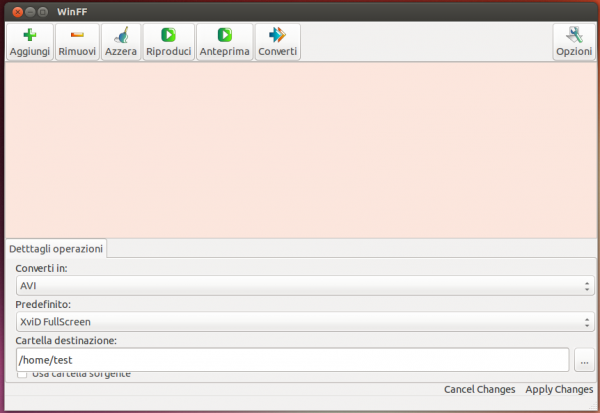The width and height of the screenshot is (600, 413).
Task: Open the Opzioni settings
Action: click(x=574, y=42)
